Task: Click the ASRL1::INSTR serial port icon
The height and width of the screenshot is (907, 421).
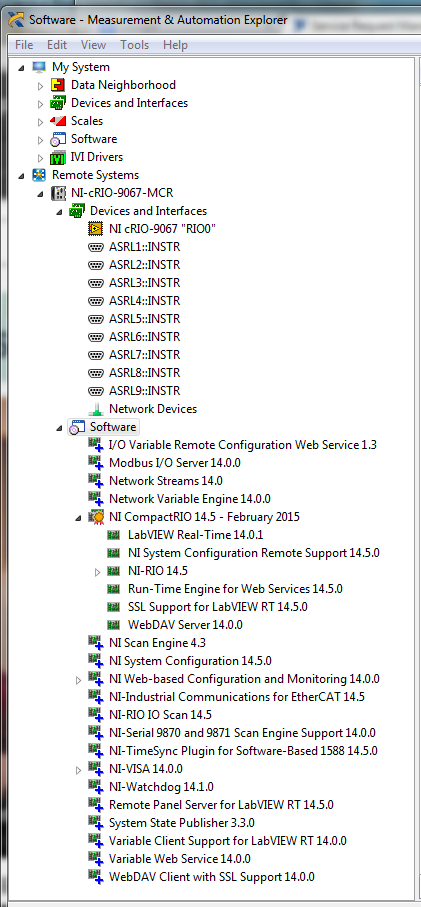Action: coord(95,247)
